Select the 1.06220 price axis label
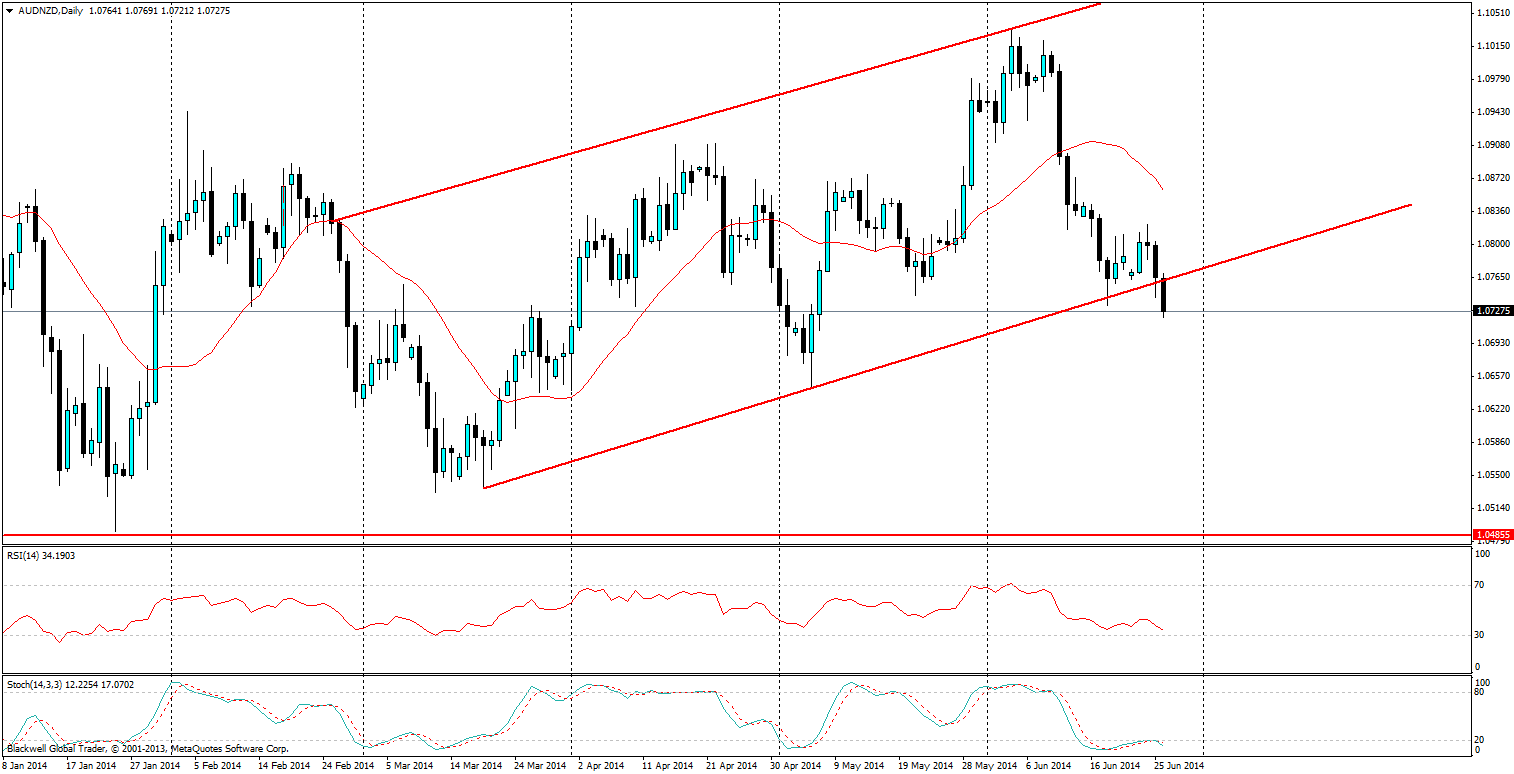Viewport: 1514px width, 774px height. [x=1493, y=409]
